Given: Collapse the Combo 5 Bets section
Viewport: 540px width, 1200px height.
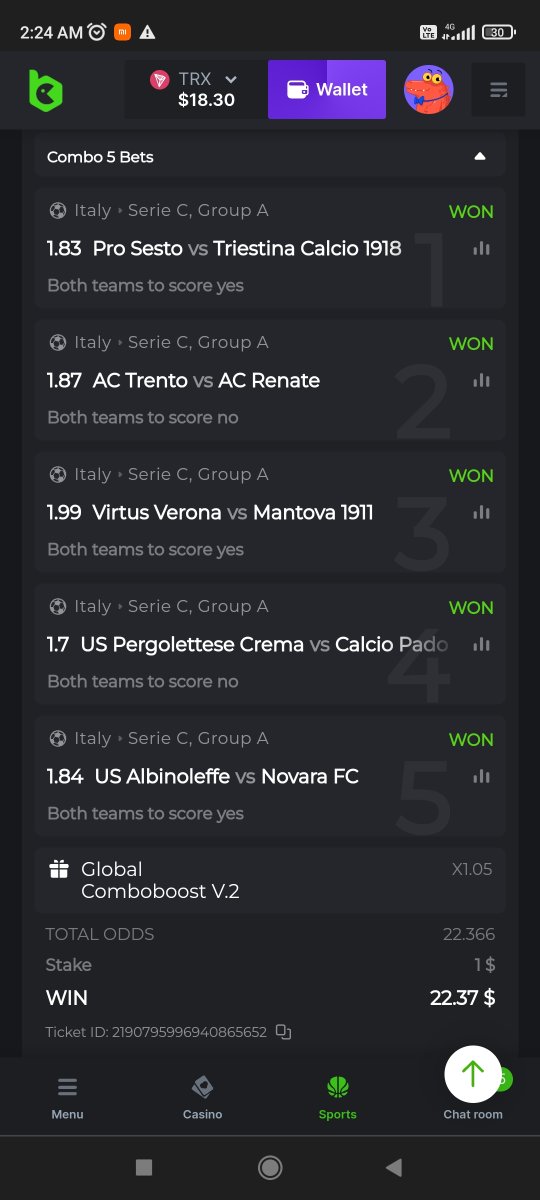Looking at the screenshot, I should [x=480, y=156].
